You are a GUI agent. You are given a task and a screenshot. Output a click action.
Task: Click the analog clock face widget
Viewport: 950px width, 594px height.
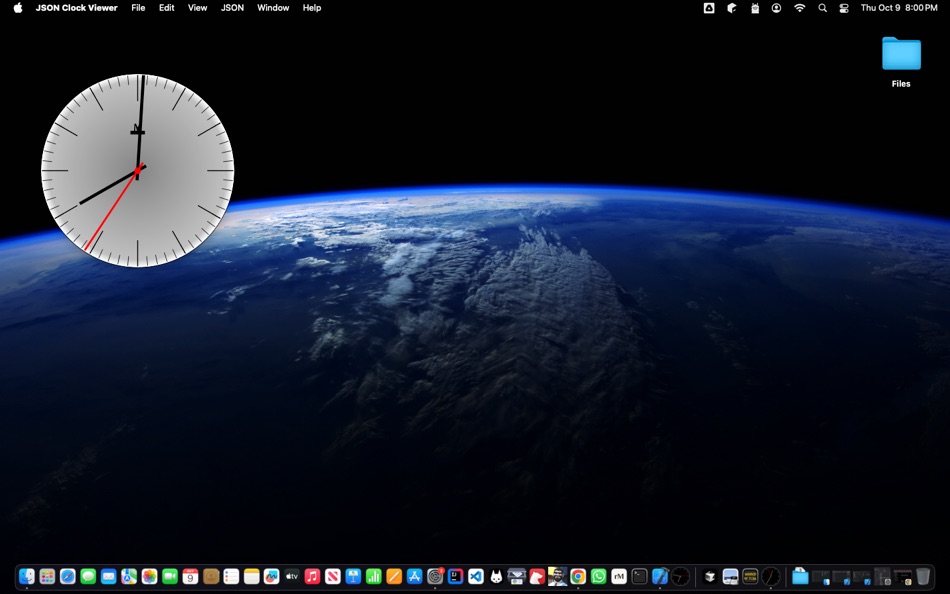tap(137, 170)
